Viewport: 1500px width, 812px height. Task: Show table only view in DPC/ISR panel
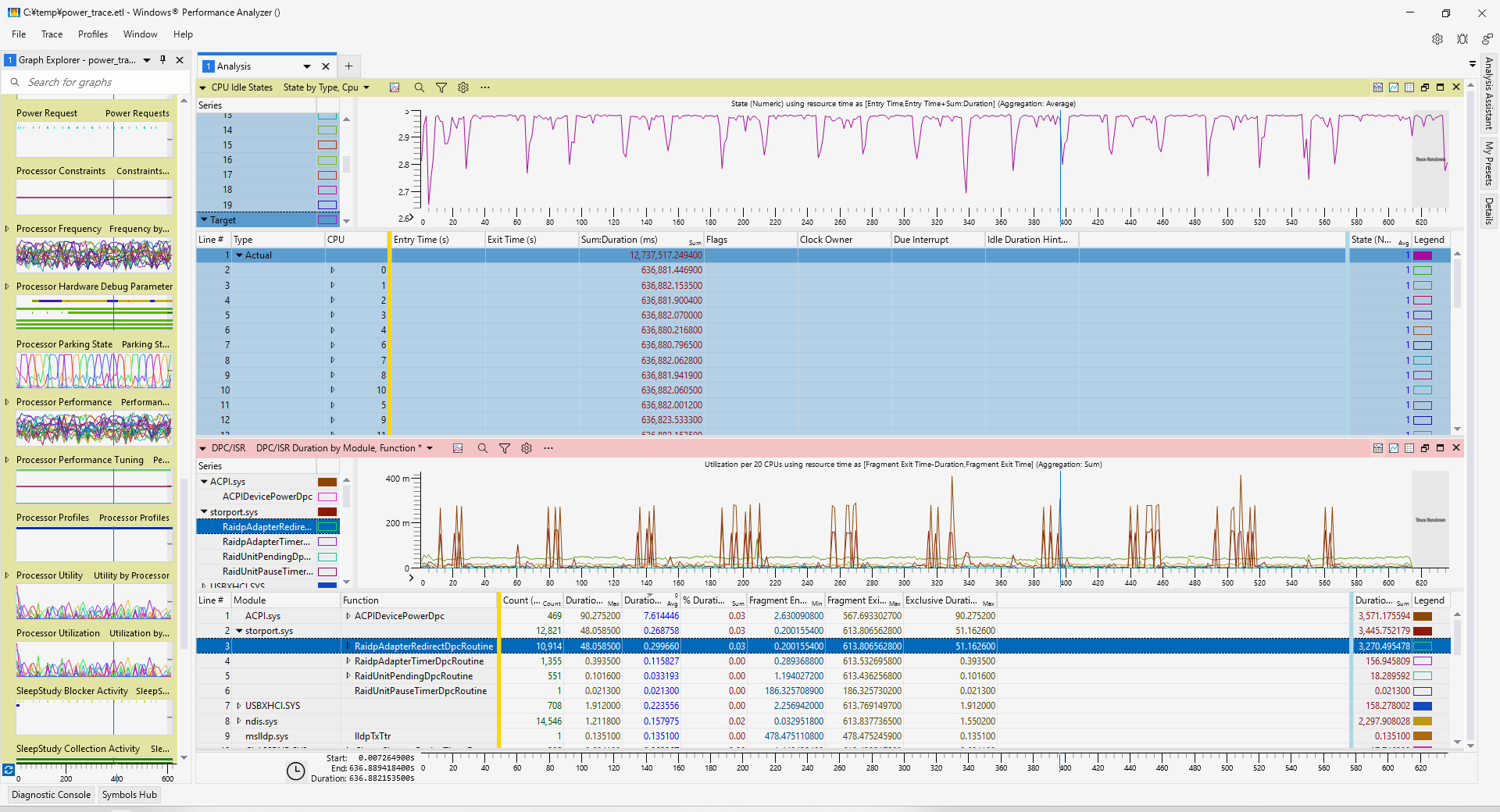1409,448
